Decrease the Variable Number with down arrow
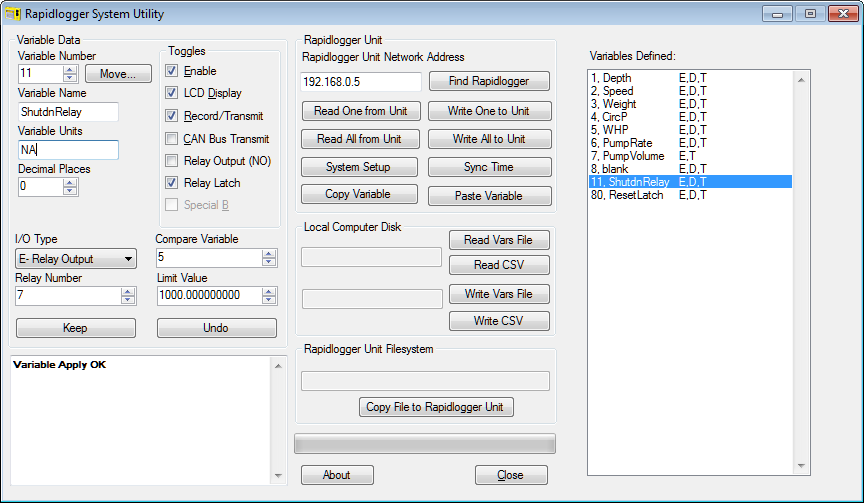 [70, 77]
